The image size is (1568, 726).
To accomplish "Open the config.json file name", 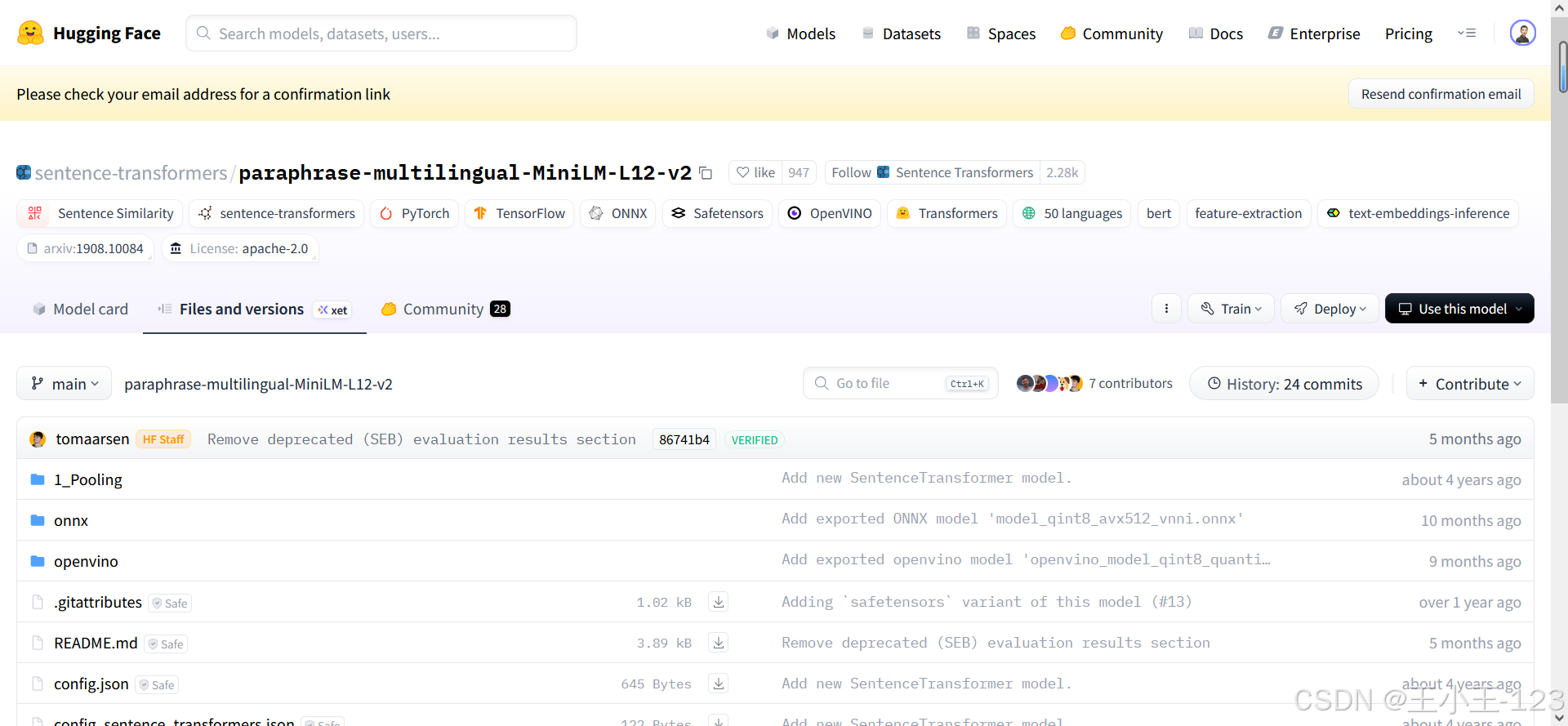I will tap(91, 684).
